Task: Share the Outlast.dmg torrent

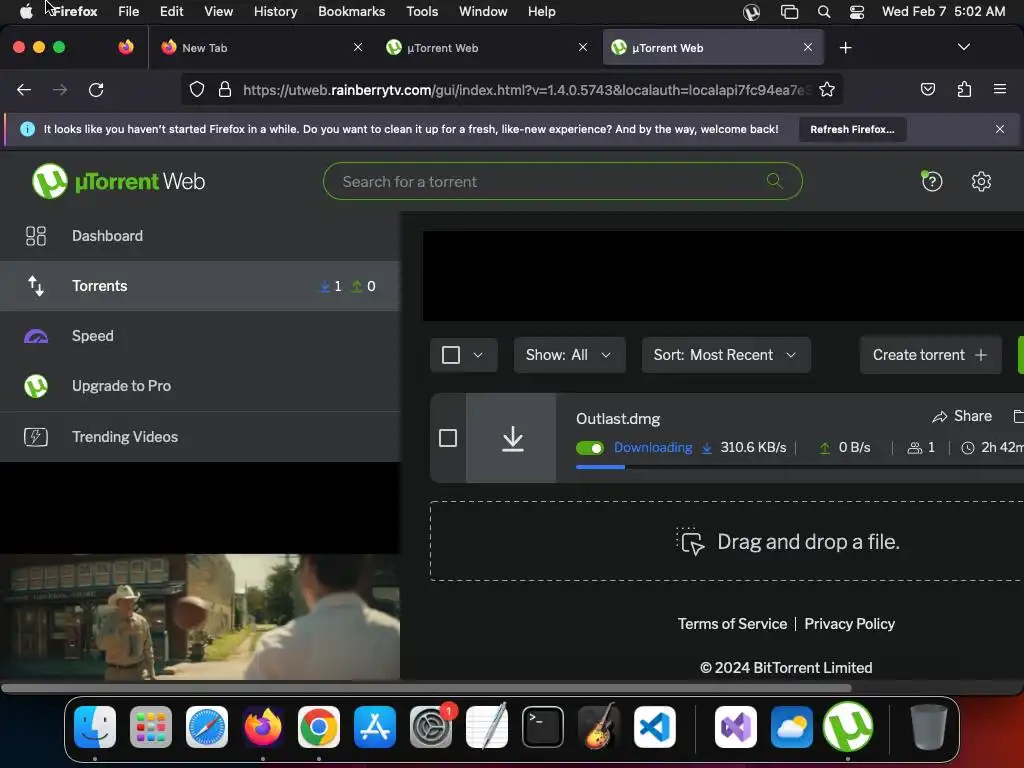Action: (962, 416)
